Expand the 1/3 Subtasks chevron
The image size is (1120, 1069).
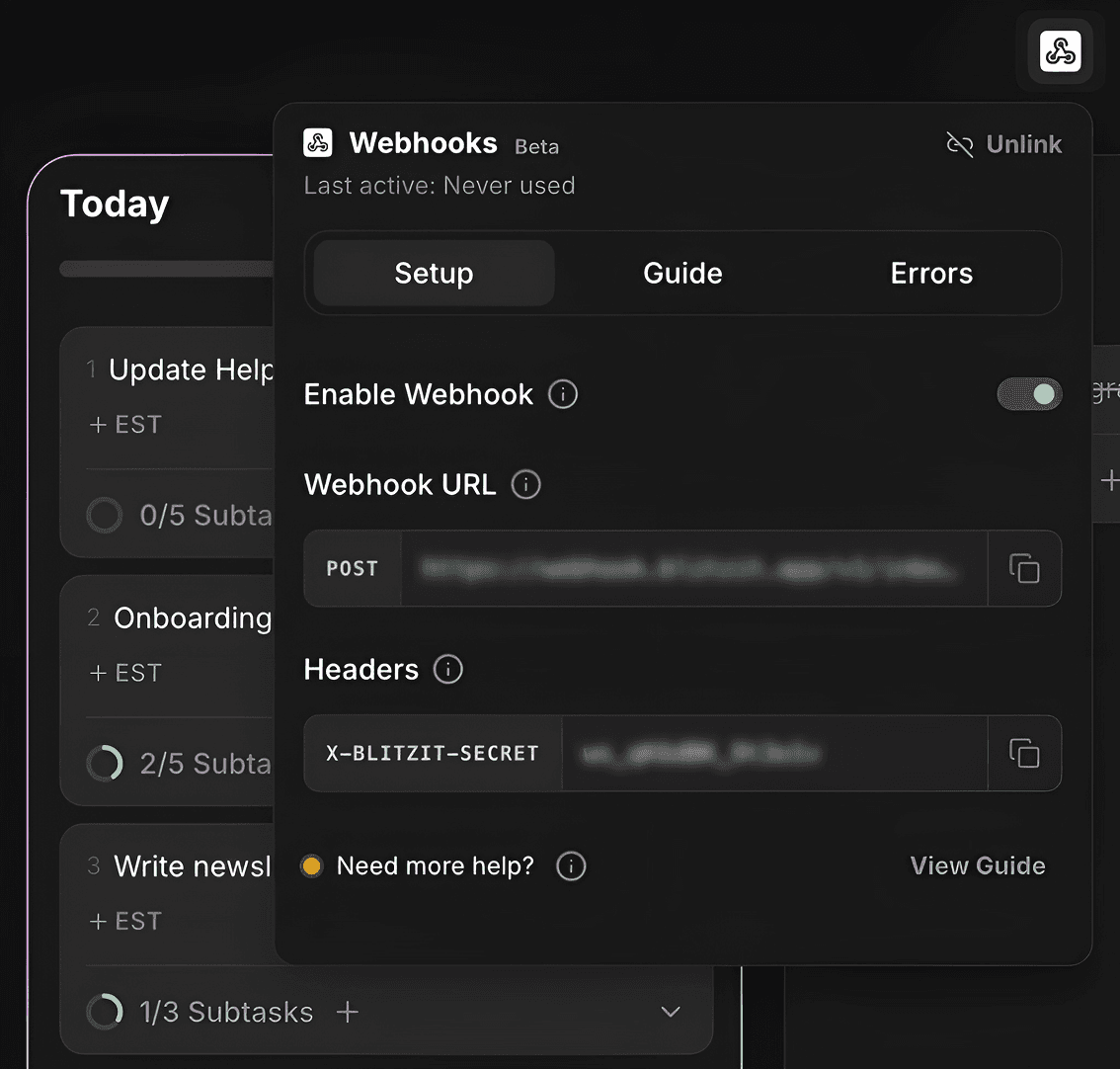tap(670, 1012)
